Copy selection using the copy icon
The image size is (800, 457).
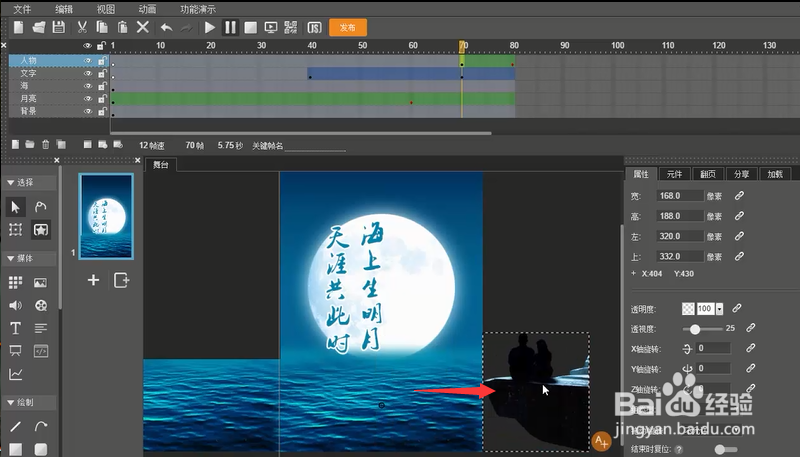tap(102, 27)
